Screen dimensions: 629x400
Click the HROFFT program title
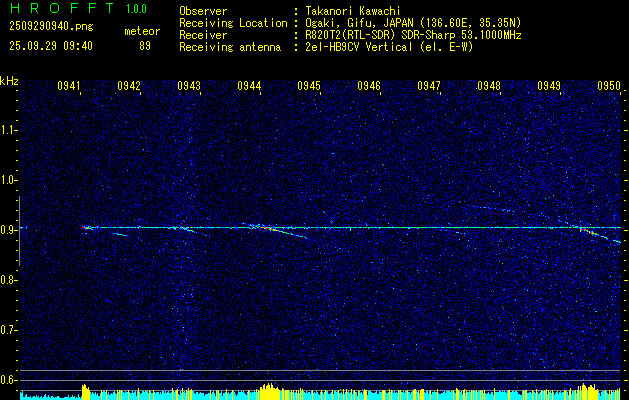tap(63, 8)
